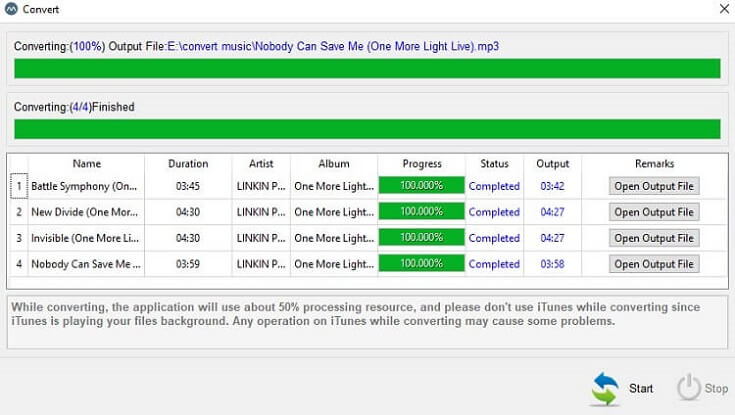Image resolution: width=735 pixels, height=415 pixels.
Task: Select the "Battle Symphony (On..." track name
Action: tap(84, 186)
